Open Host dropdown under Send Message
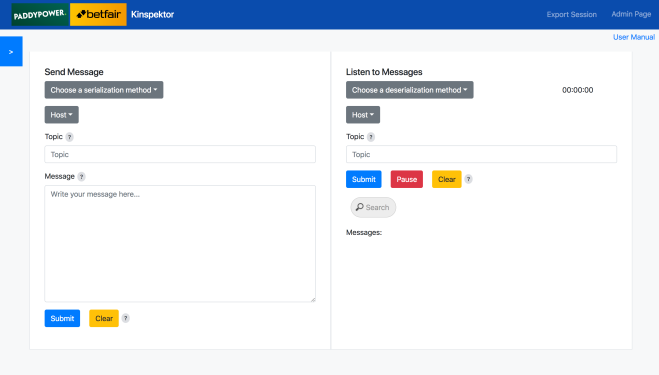Image resolution: width=659 pixels, height=375 pixels. 61,115
